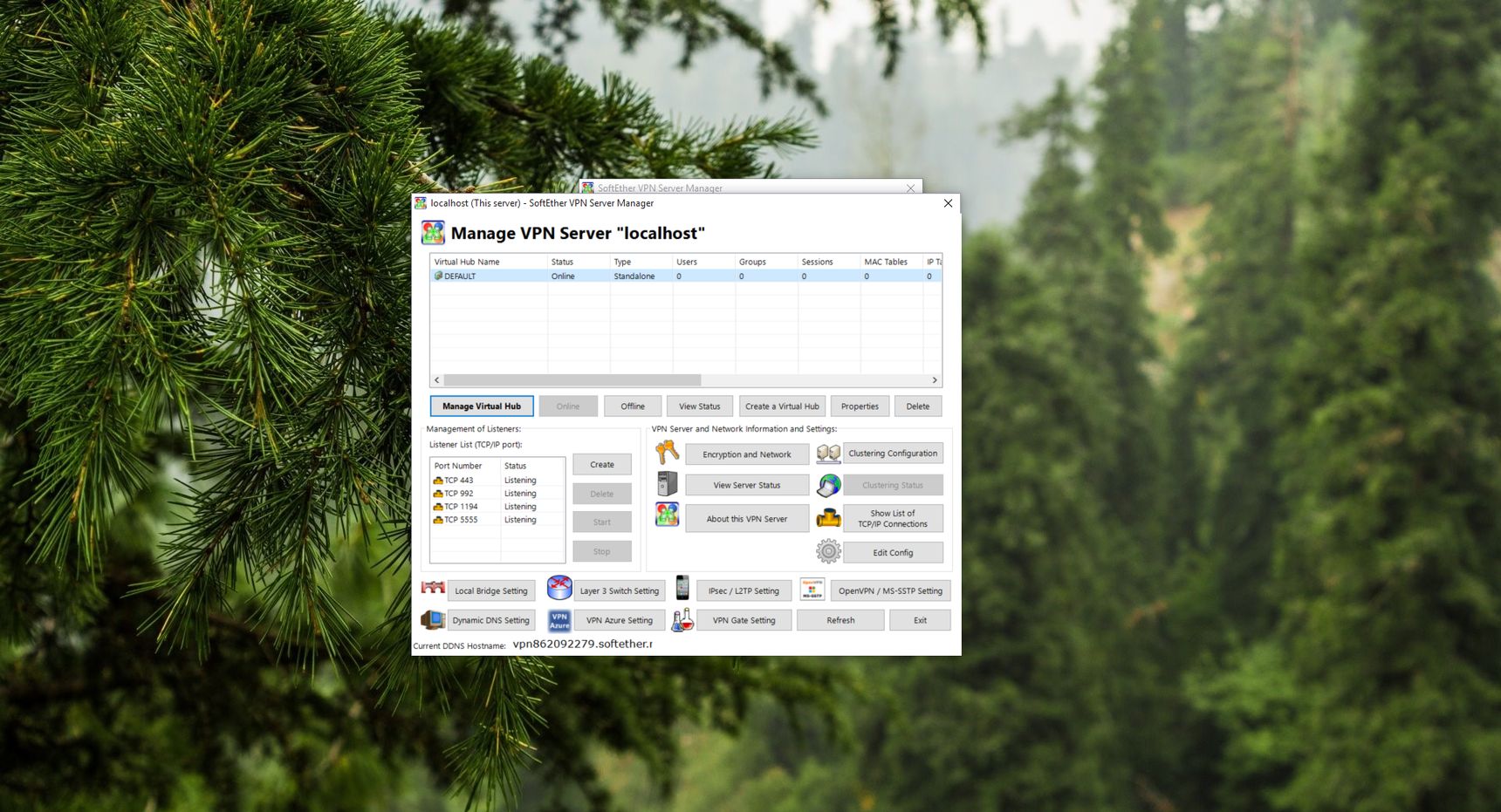
Task: Click the server tower icon beside View Server Status
Action: coord(668,483)
